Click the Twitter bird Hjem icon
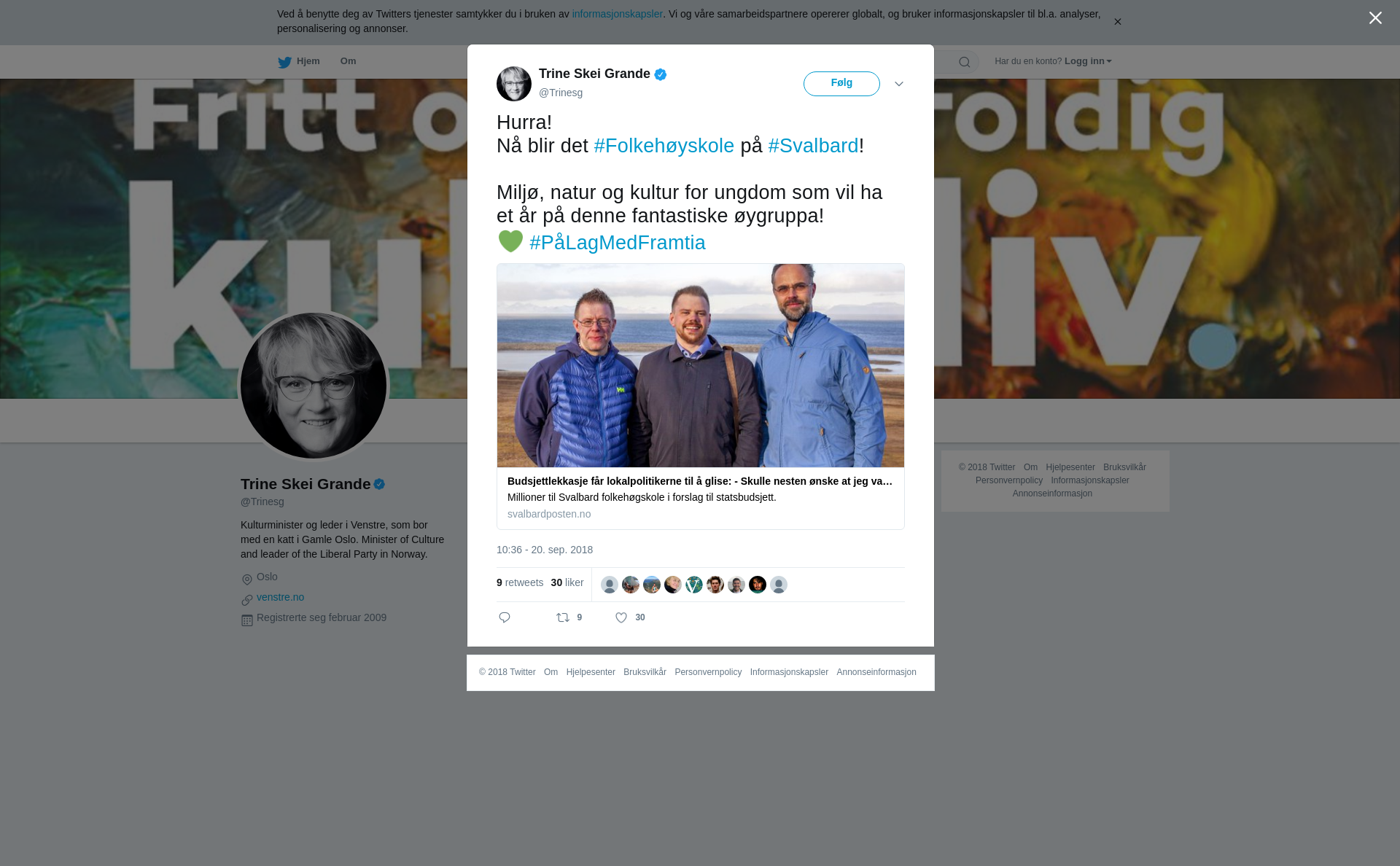This screenshot has width=1400, height=866. point(284,62)
